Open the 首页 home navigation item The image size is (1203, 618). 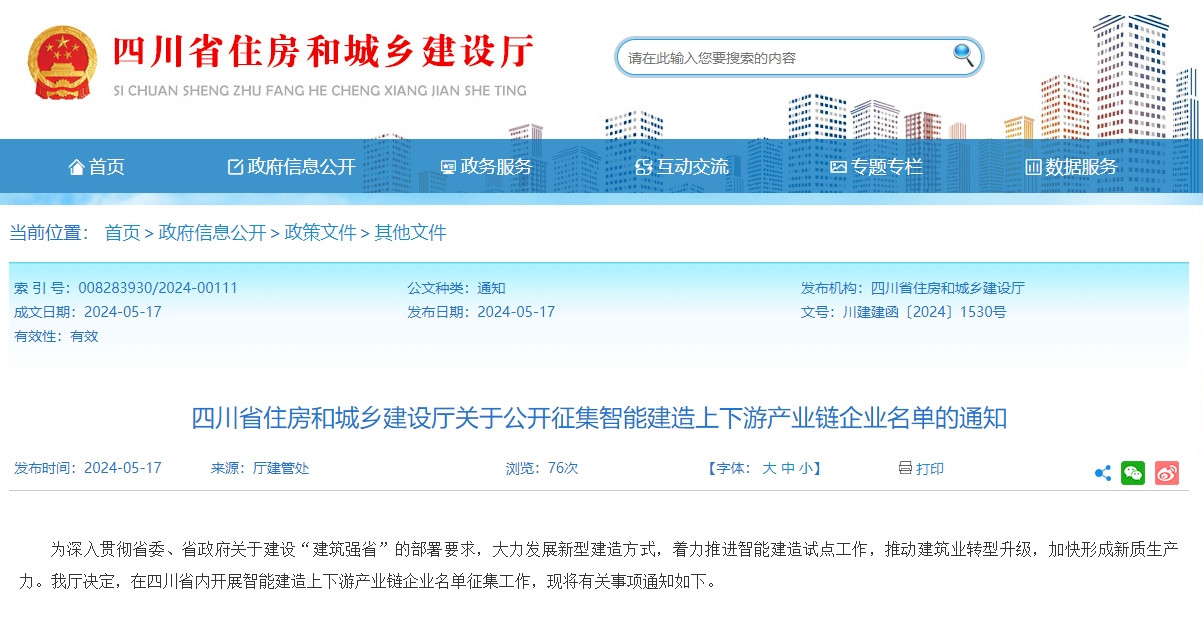coord(97,167)
